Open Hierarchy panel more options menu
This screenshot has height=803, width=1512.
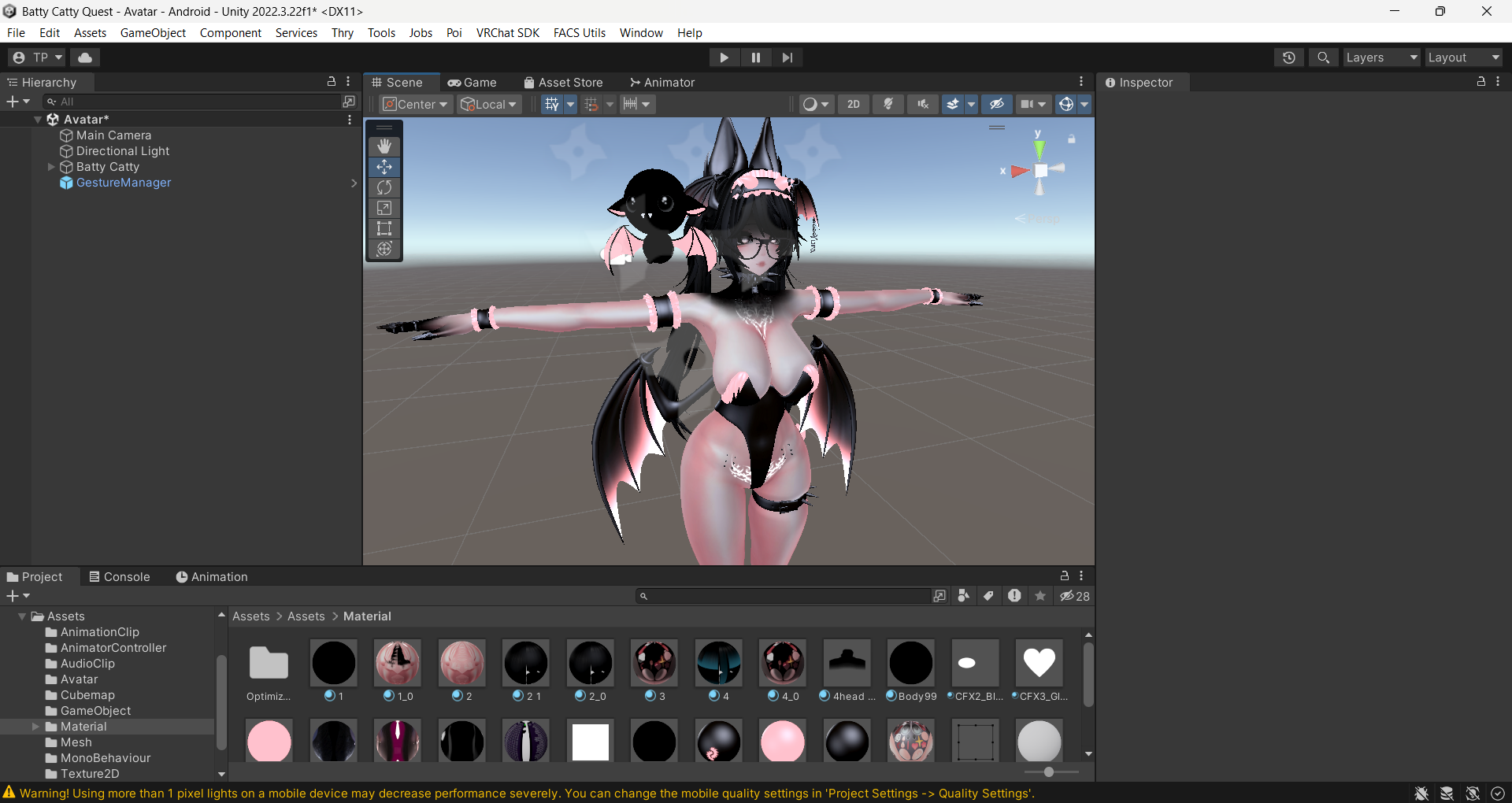point(348,82)
